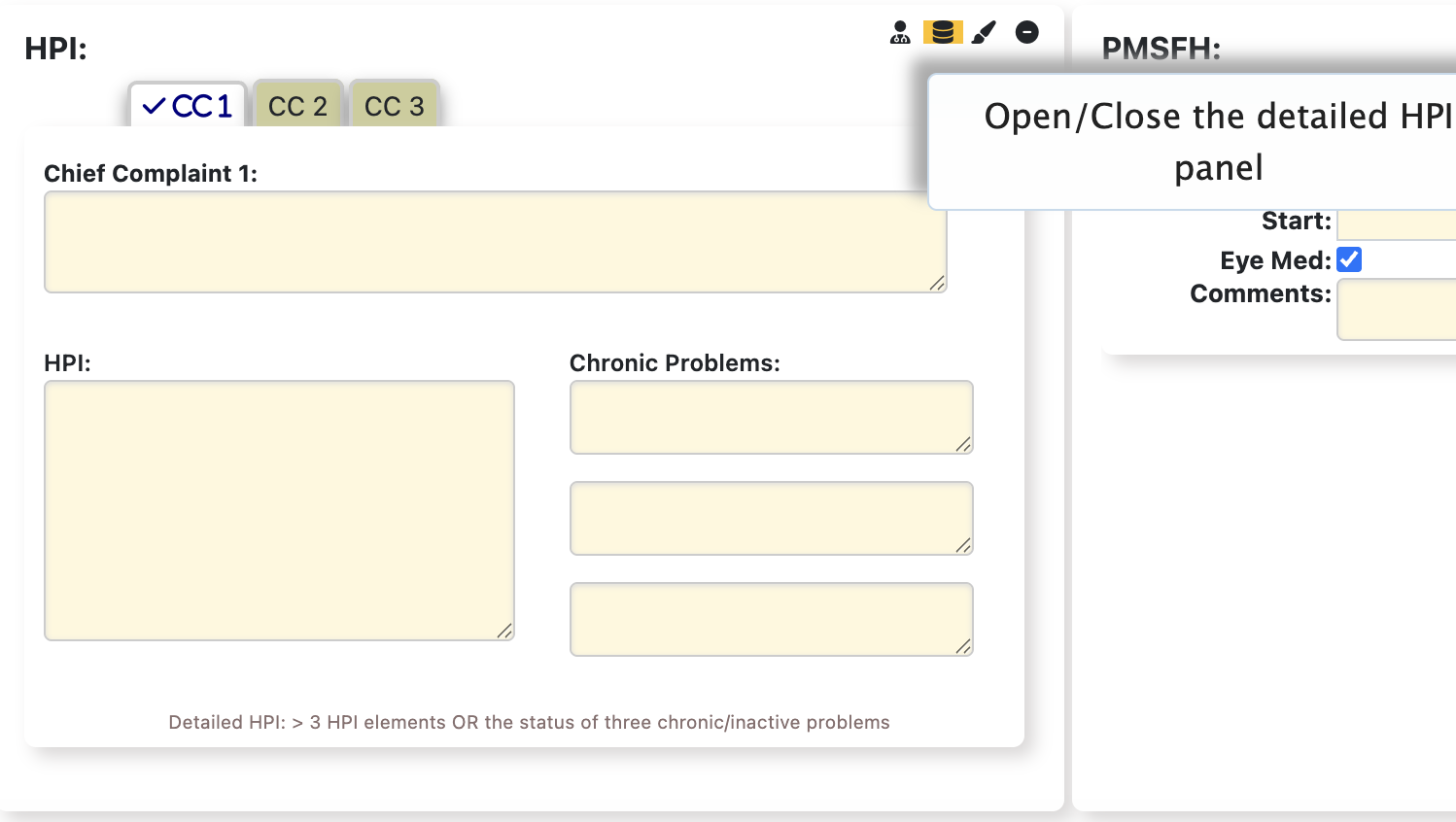Viewport: 1456px width, 822px height.
Task: Focus the Comments text box
Action: 1397,309
